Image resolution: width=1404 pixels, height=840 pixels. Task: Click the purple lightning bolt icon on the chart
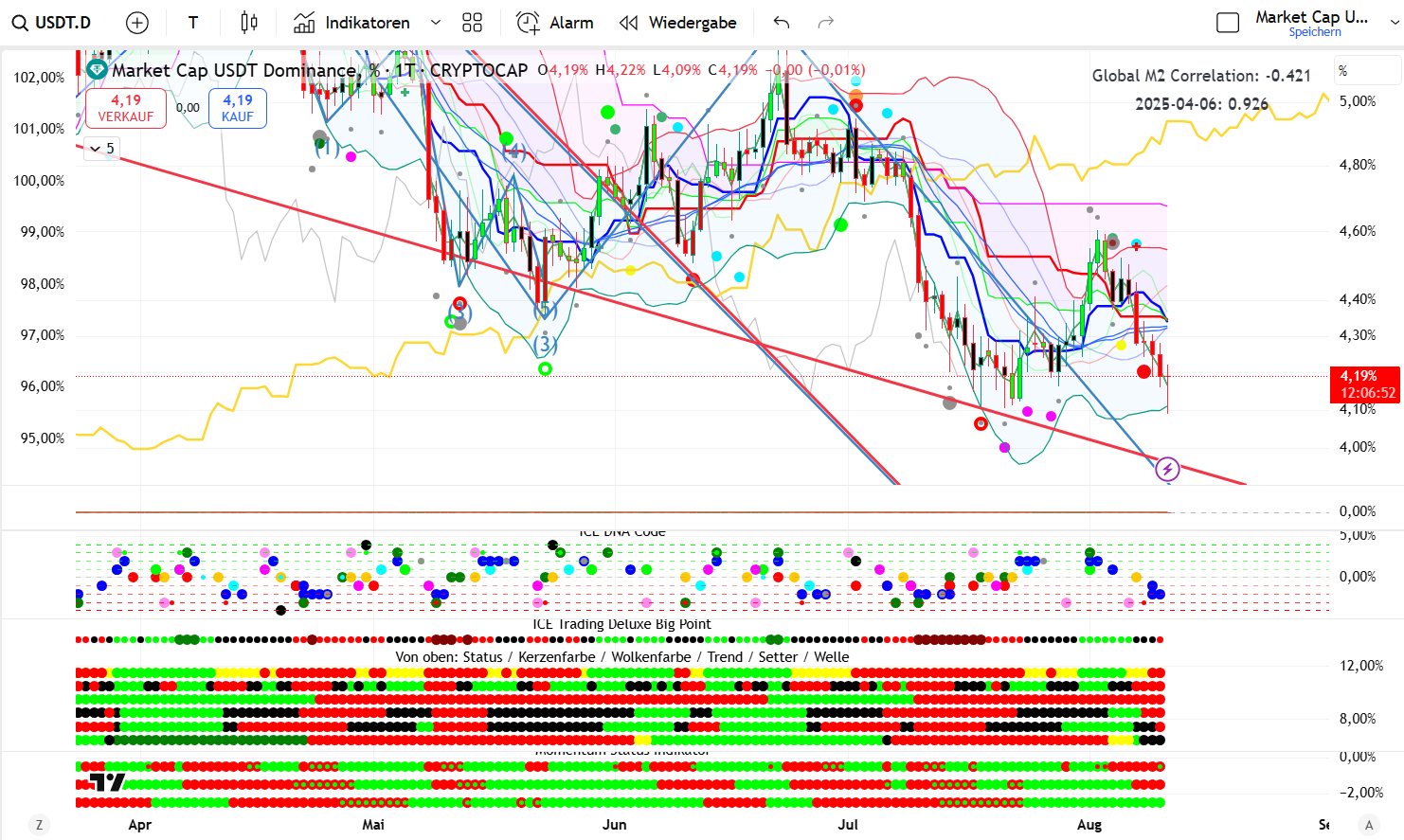coord(1167,469)
